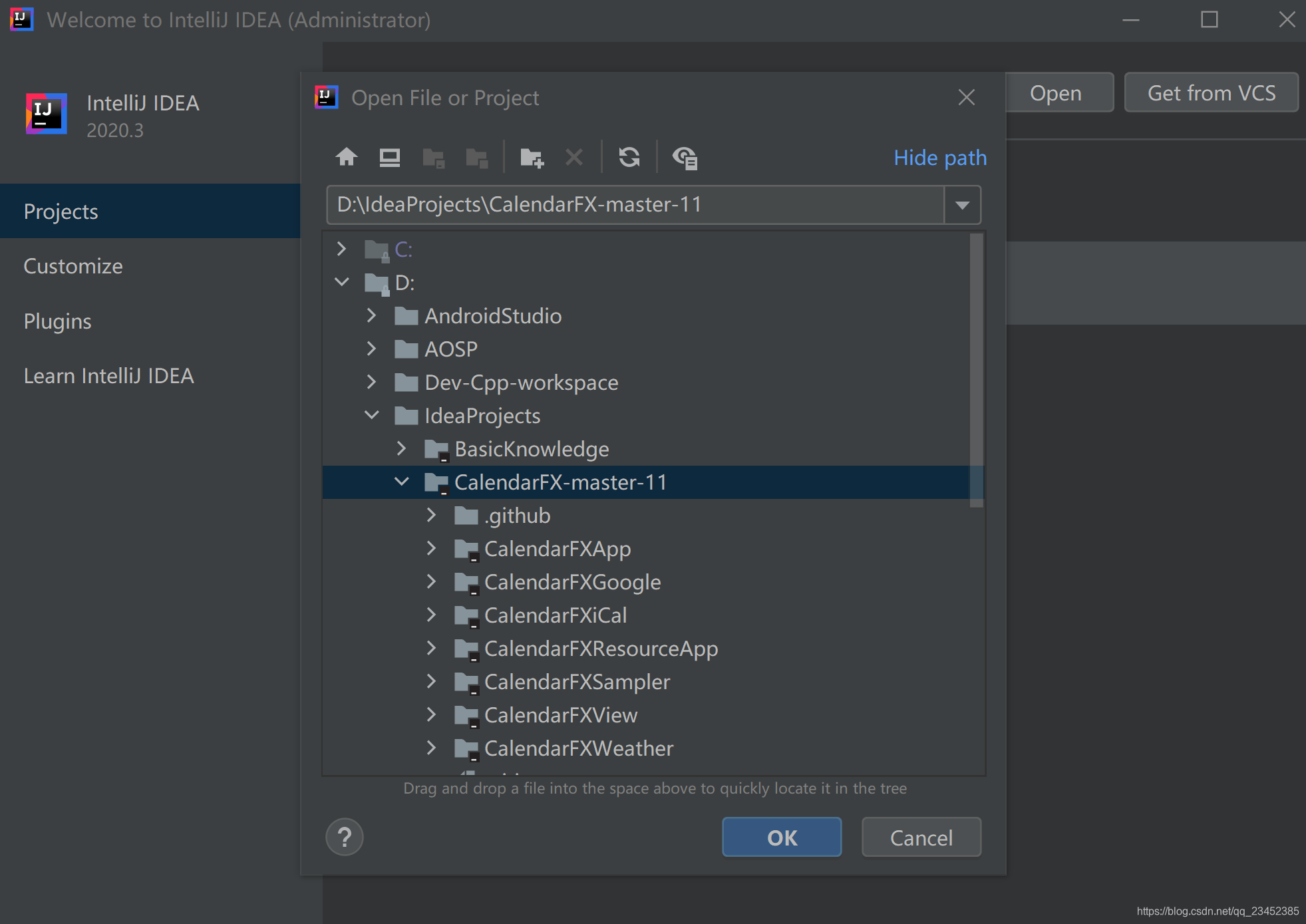Close the Open File or Project dialog

click(x=967, y=98)
